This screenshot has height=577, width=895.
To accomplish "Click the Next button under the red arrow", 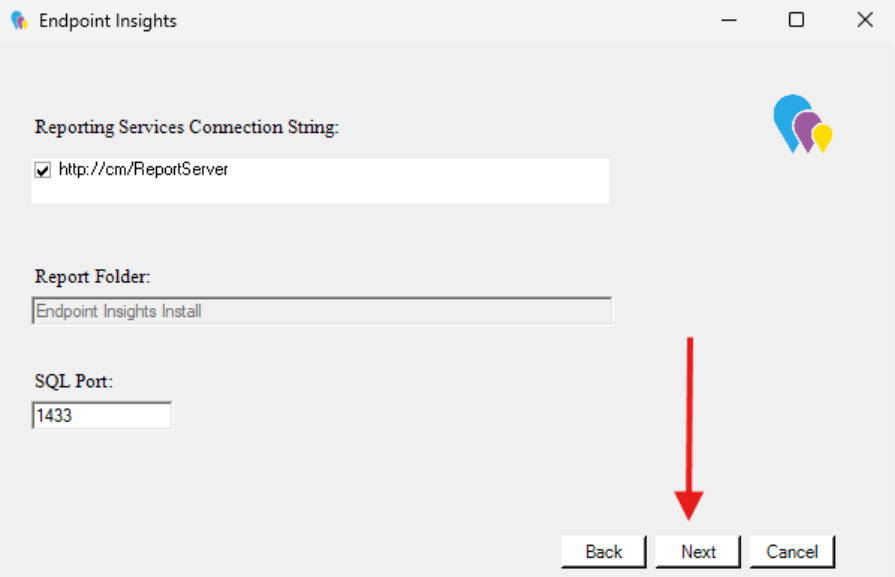I will point(697,551).
